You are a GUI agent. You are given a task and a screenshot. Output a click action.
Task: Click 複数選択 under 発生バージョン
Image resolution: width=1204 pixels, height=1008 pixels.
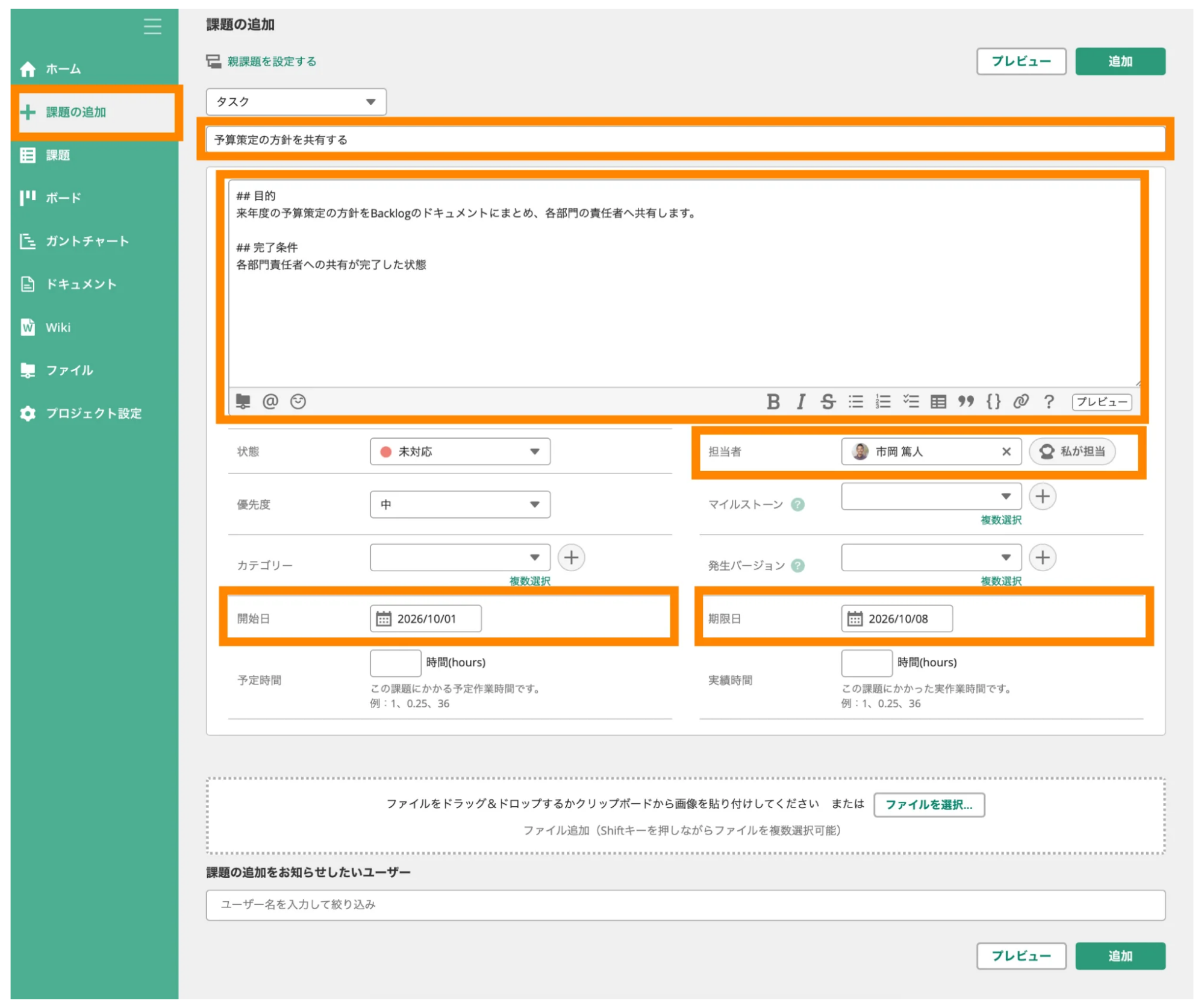1001,581
